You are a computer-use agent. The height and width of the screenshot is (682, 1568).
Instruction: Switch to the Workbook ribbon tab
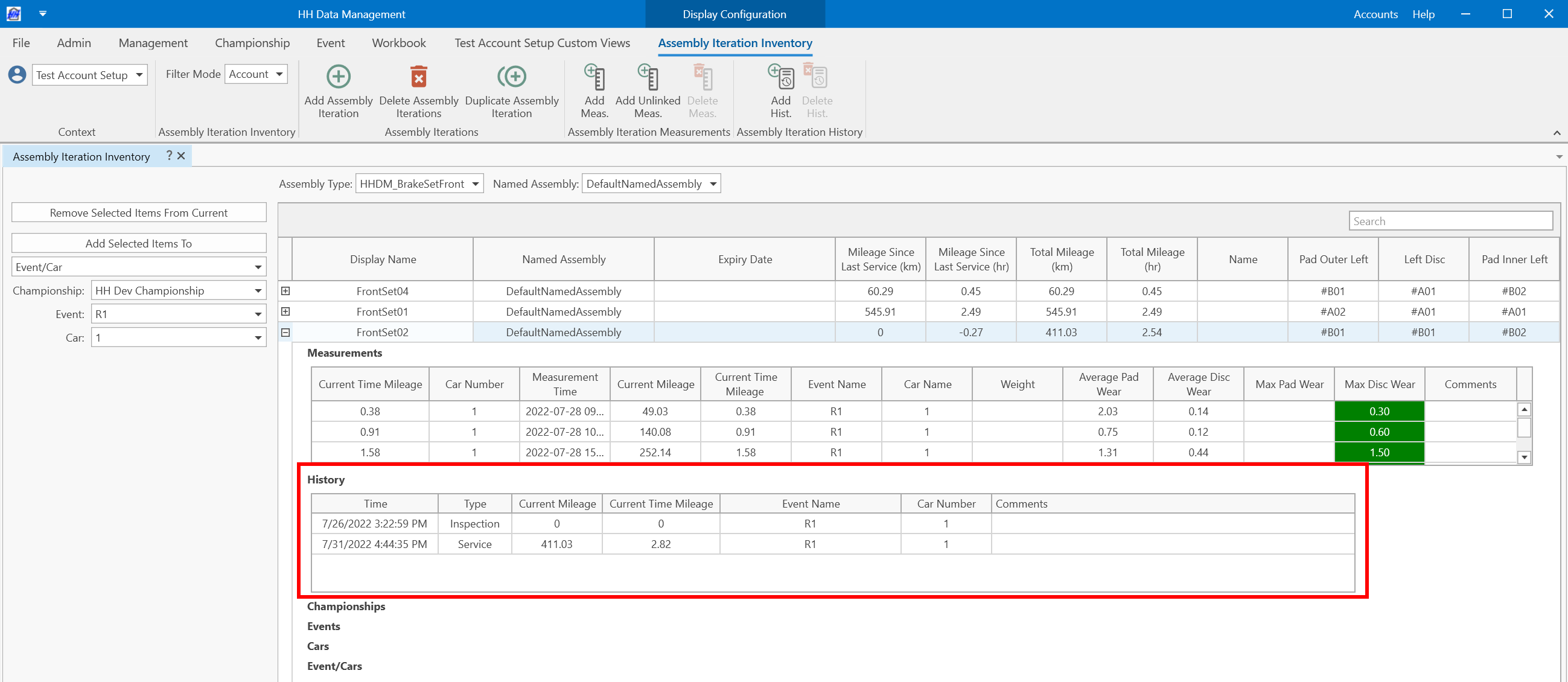(399, 43)
